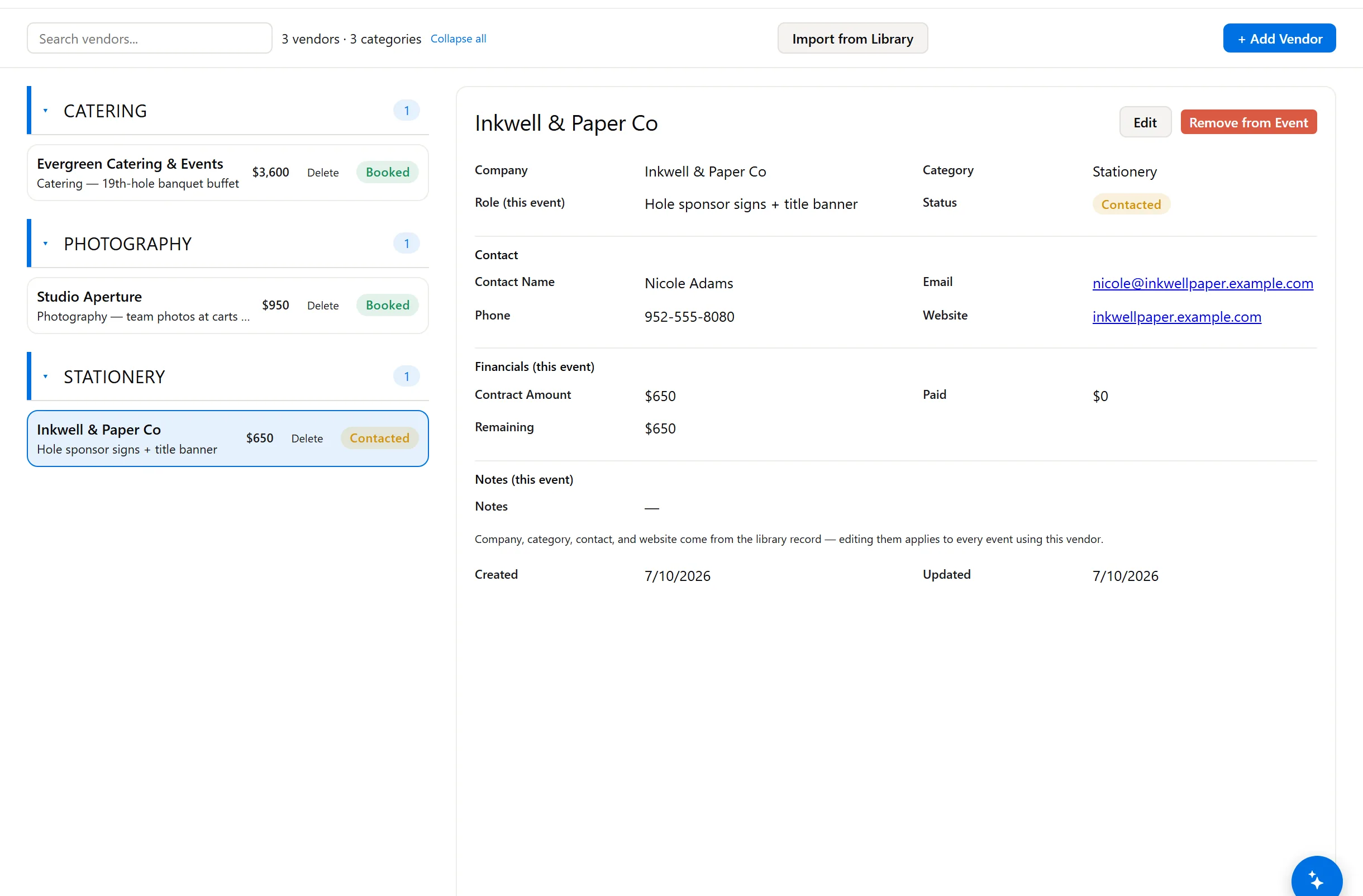Click the $950 amount
The width and height of the screenshot is (1363, 896).
tap(275, 304)
